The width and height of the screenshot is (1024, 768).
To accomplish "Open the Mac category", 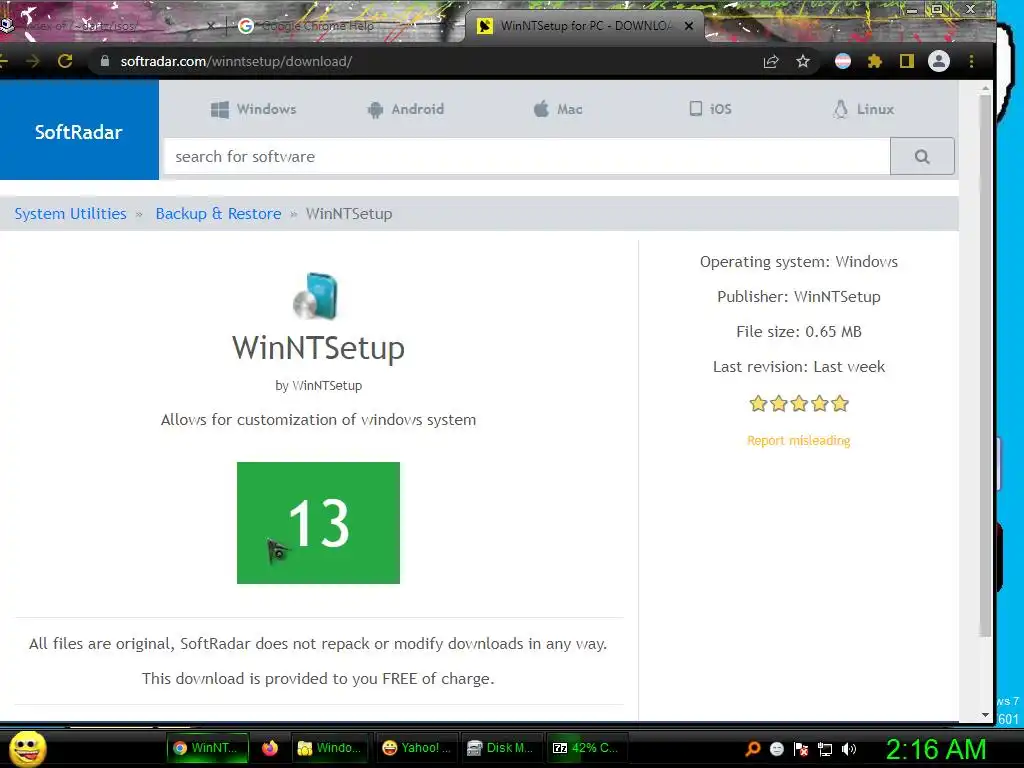I will point(558,109).
